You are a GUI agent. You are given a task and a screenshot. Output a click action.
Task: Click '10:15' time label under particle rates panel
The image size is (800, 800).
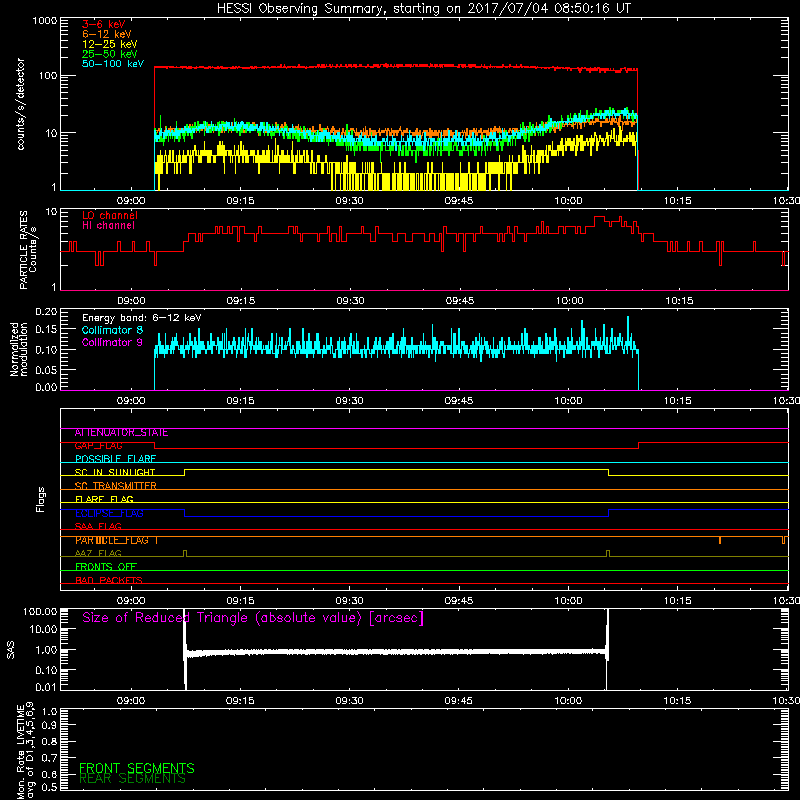click(x=679, y=301)
